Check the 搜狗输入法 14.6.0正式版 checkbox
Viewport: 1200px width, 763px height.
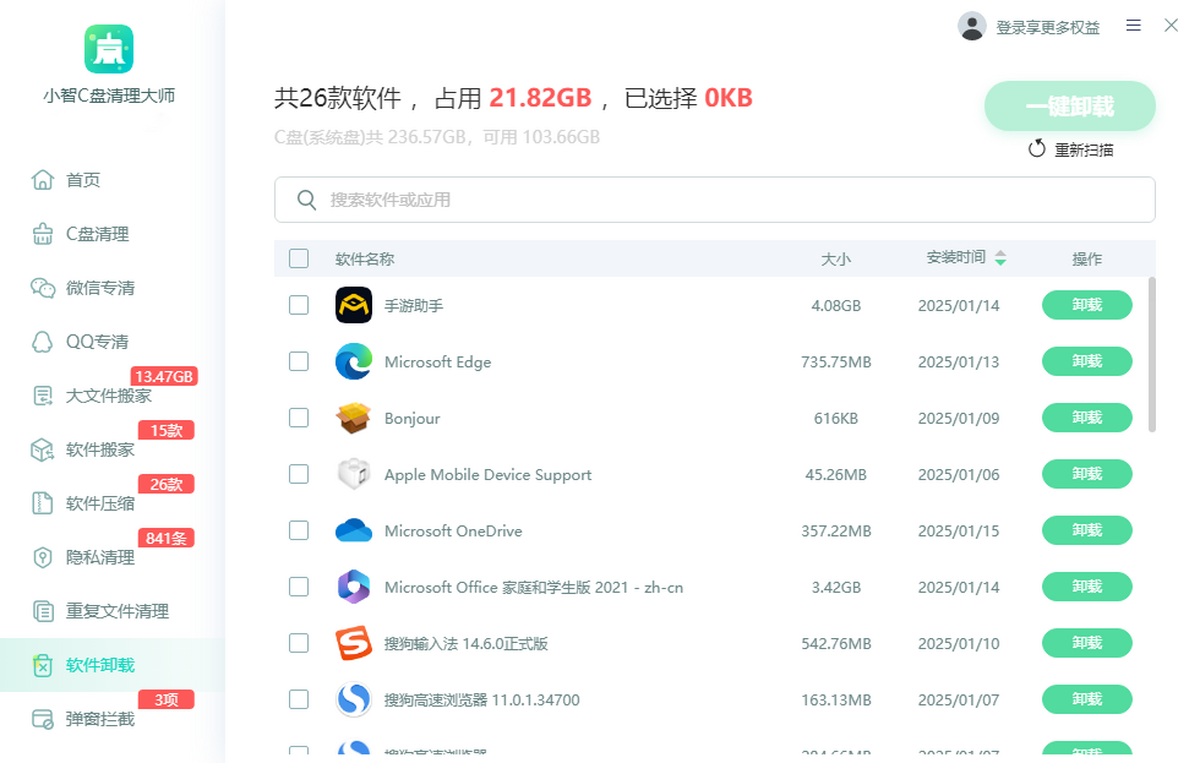(x=299, y=643)
